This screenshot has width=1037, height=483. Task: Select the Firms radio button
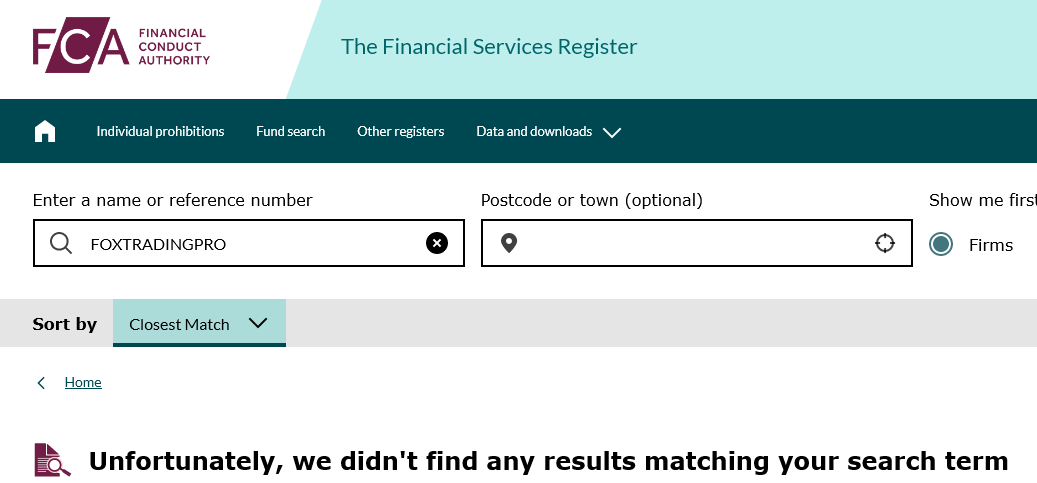point(940,244)
